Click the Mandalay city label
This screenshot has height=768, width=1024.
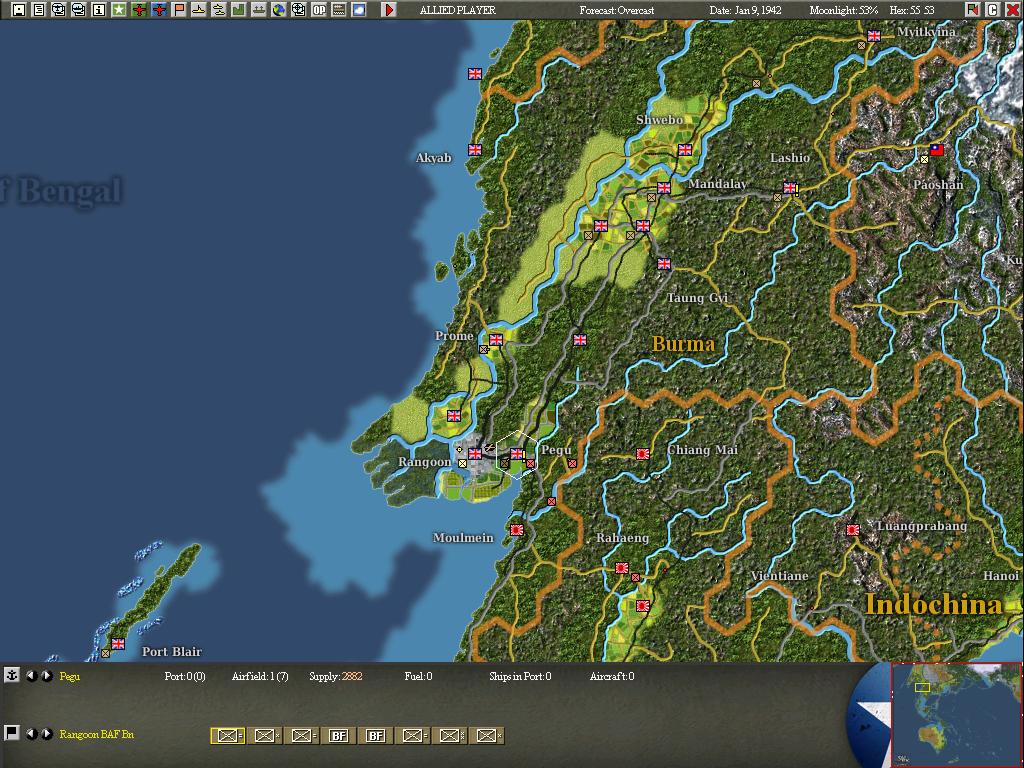click(x=717, y=184)
